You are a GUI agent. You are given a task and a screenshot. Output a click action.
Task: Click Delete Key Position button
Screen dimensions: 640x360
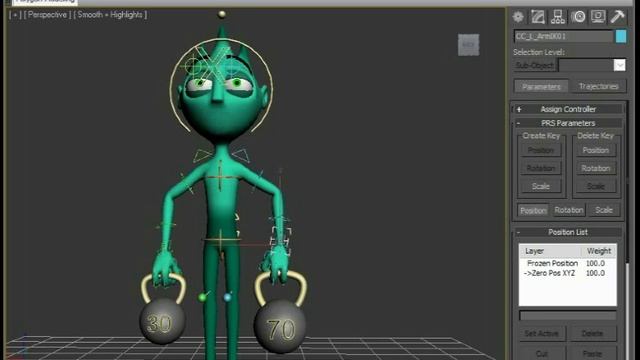596,150
